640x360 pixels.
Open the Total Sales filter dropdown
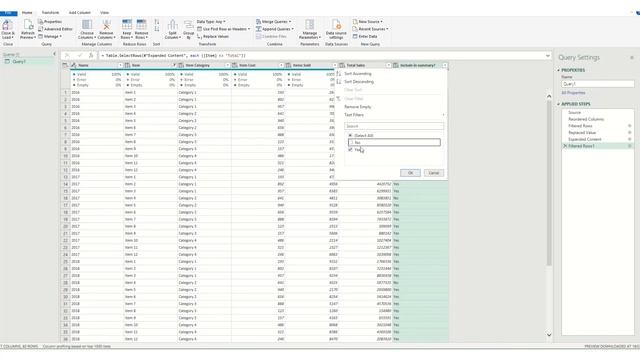pos(388,65)
